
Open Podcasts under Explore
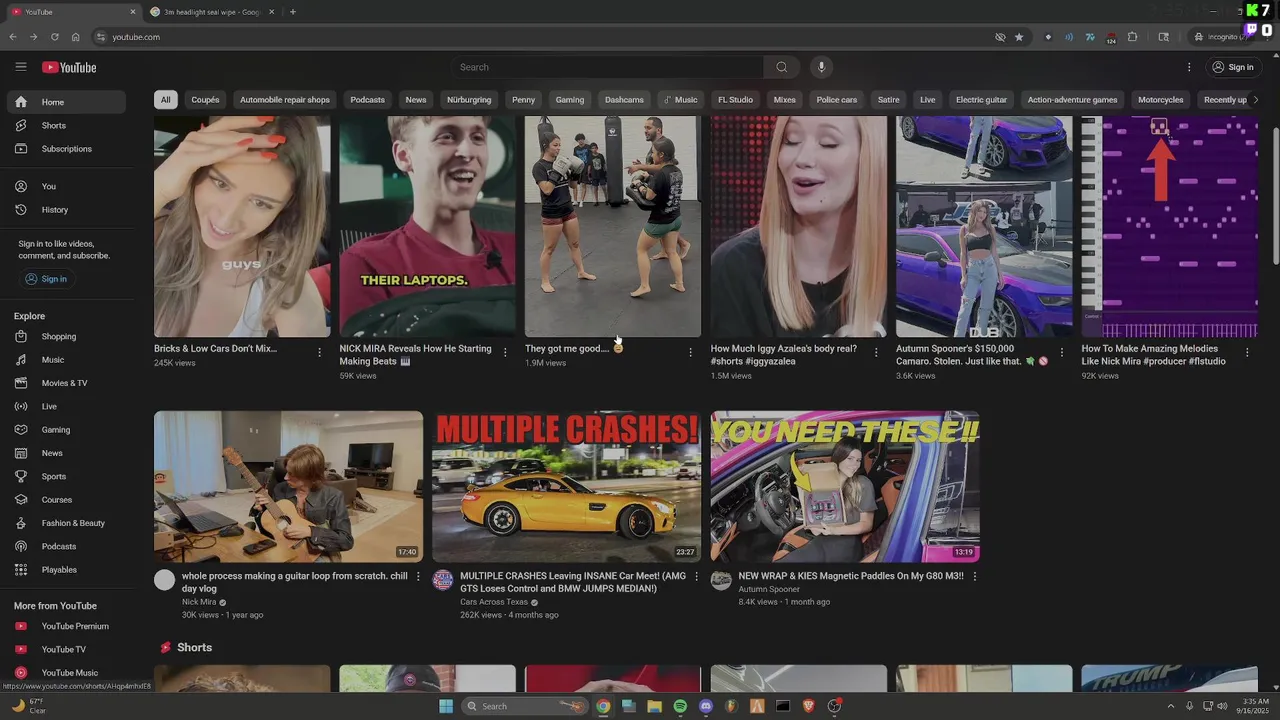pos(66,546)
